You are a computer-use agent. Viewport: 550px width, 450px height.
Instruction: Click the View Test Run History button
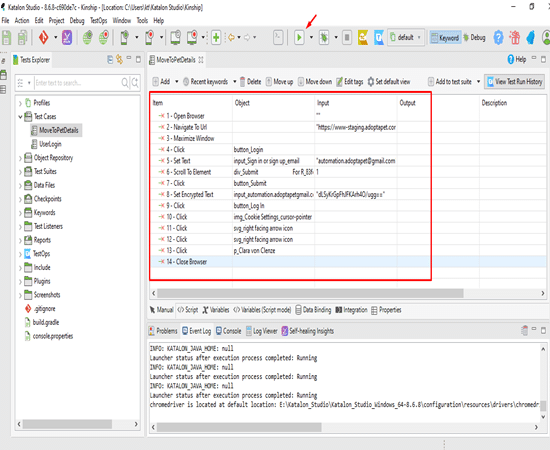515,82
